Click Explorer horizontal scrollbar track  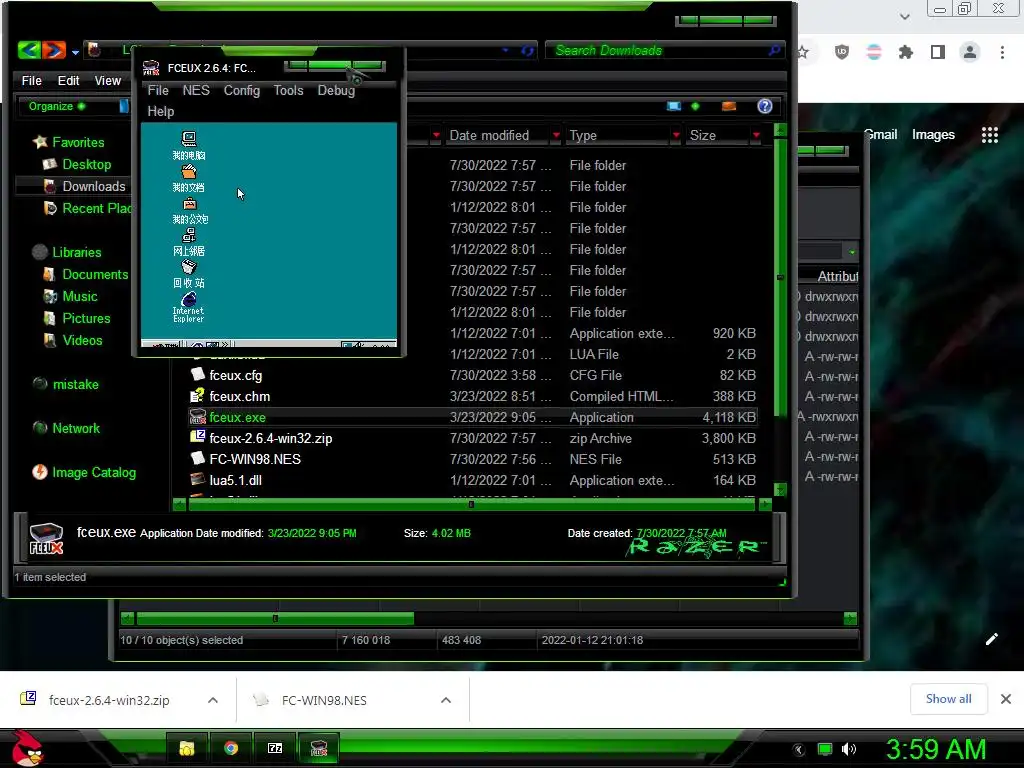click(x=473, y=504)
